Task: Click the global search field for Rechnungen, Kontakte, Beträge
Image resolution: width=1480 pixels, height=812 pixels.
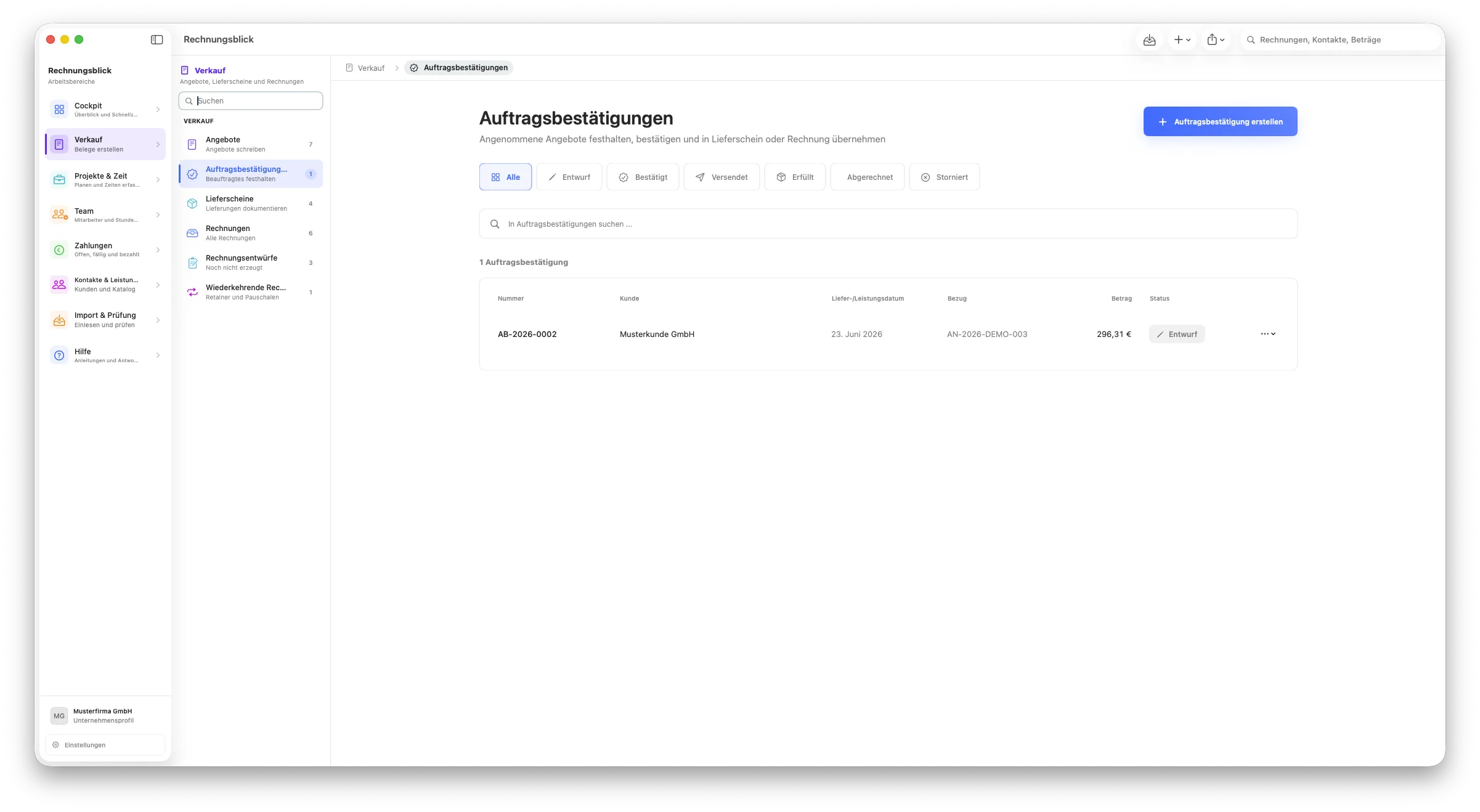Action: point(1340,40)
